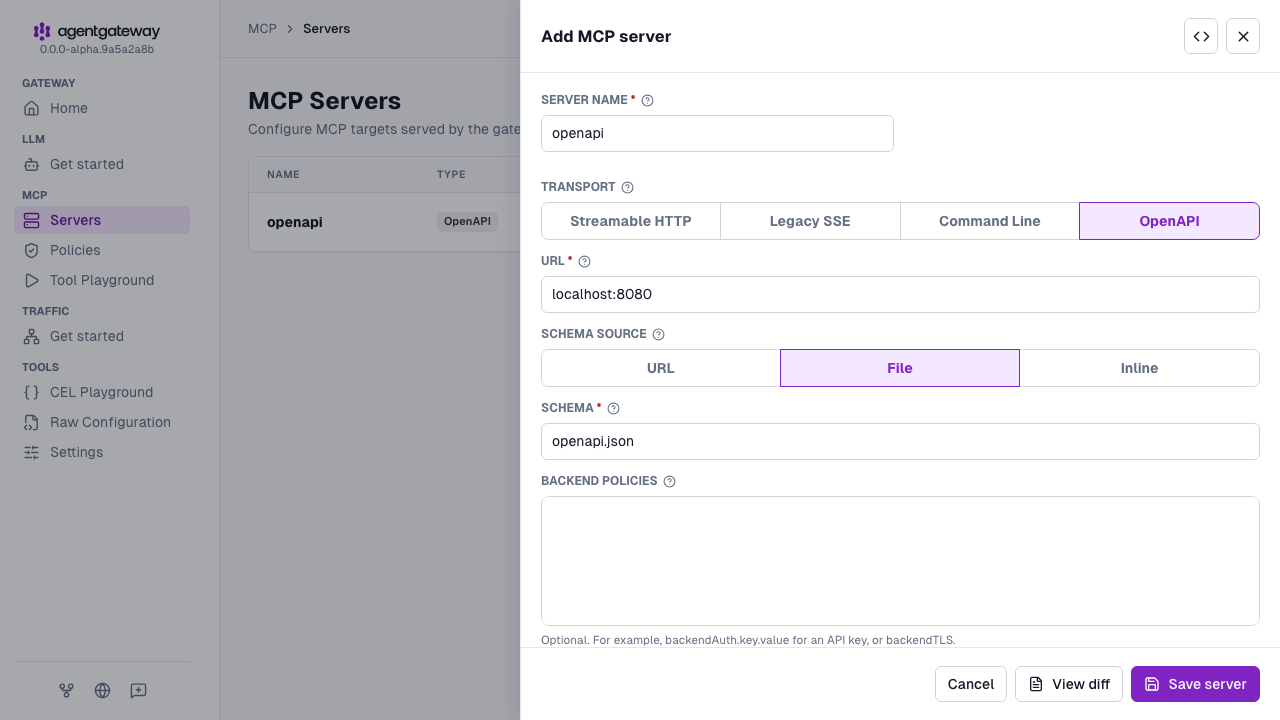The image size is (1280, 720).
Task: Toggle code view with angle-brackets button
Action: point(1201,36)
